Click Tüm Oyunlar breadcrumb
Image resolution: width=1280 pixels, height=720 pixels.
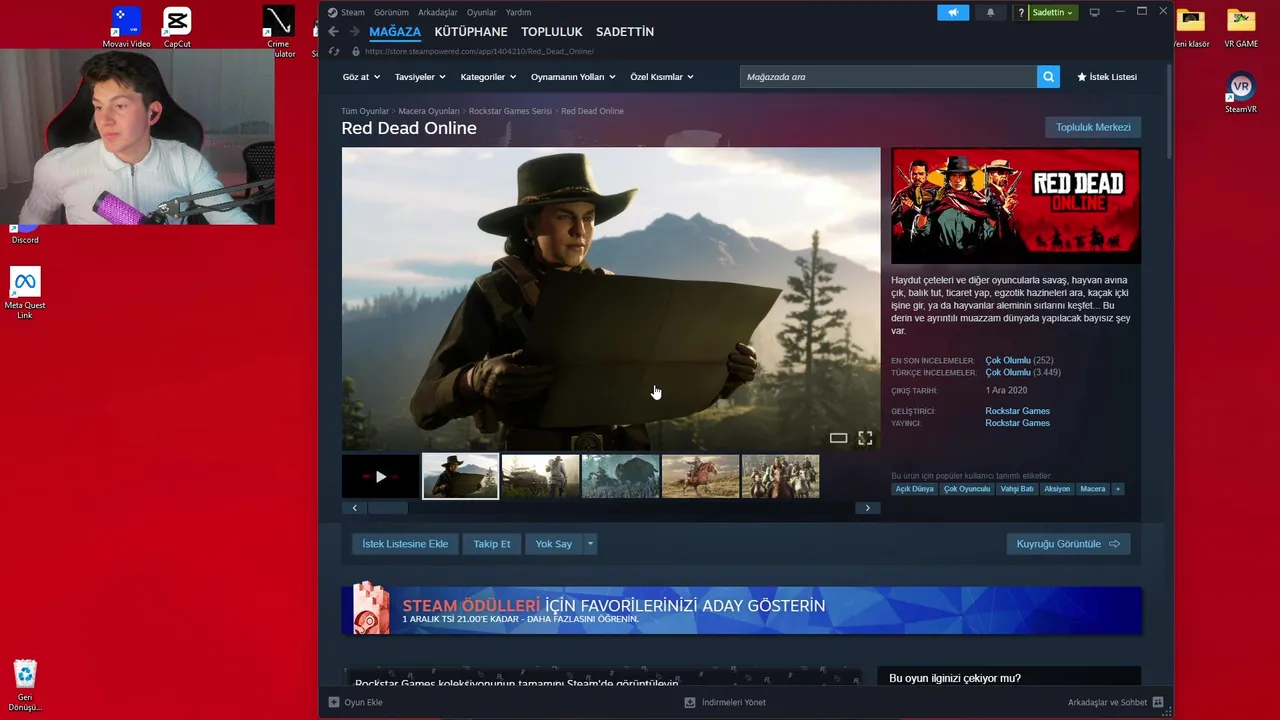365,111
